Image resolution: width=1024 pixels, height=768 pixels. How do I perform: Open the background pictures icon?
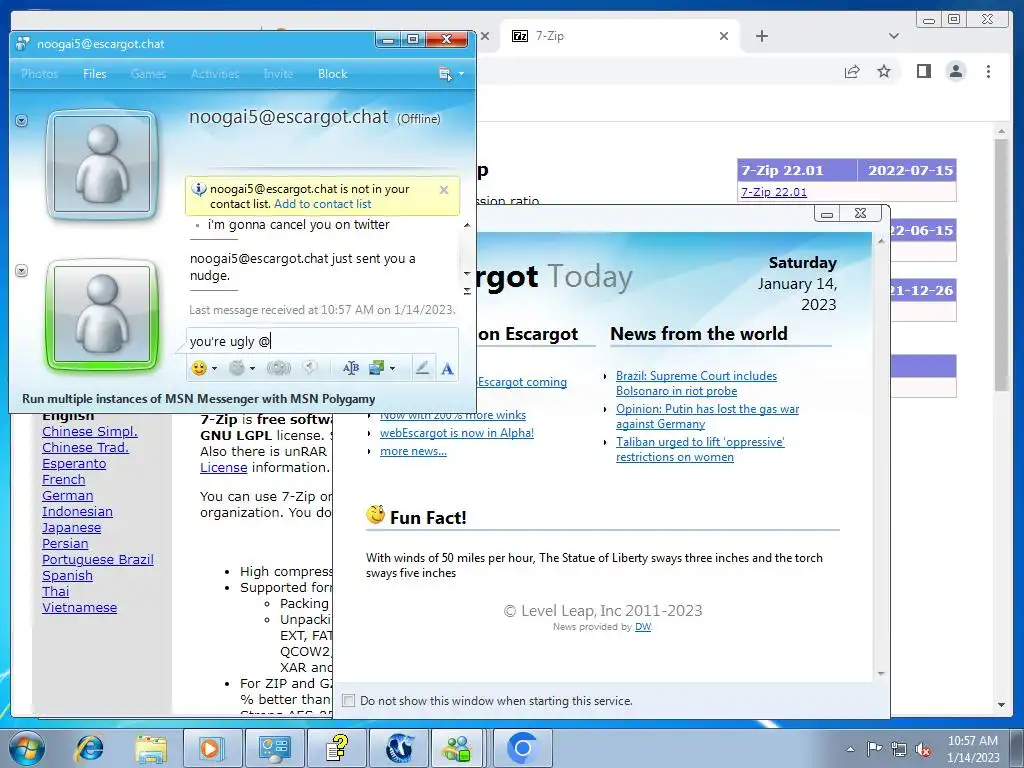click(377, 368)
